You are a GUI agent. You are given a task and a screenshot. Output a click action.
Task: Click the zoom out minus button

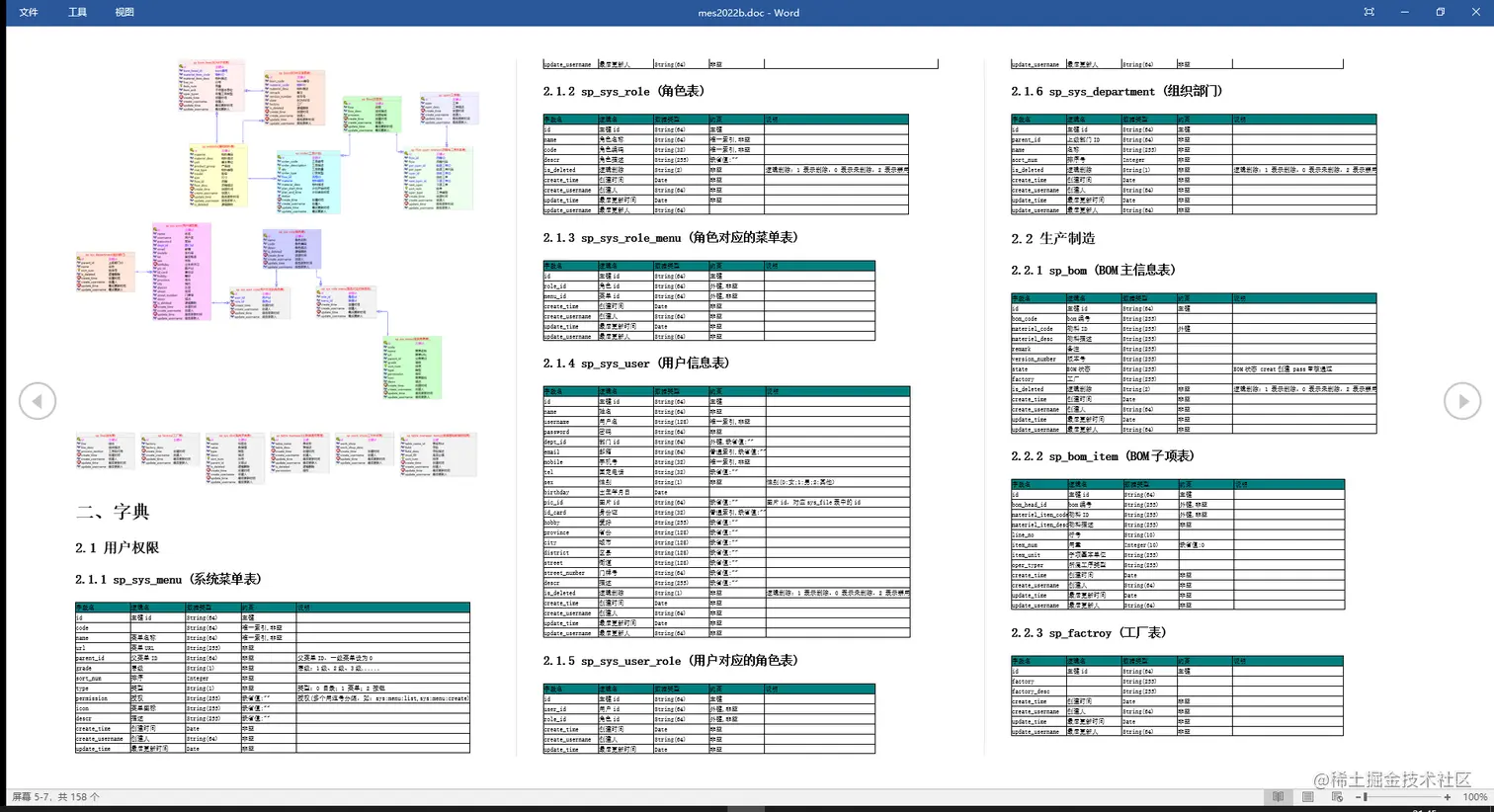[x=1358, y=796]
